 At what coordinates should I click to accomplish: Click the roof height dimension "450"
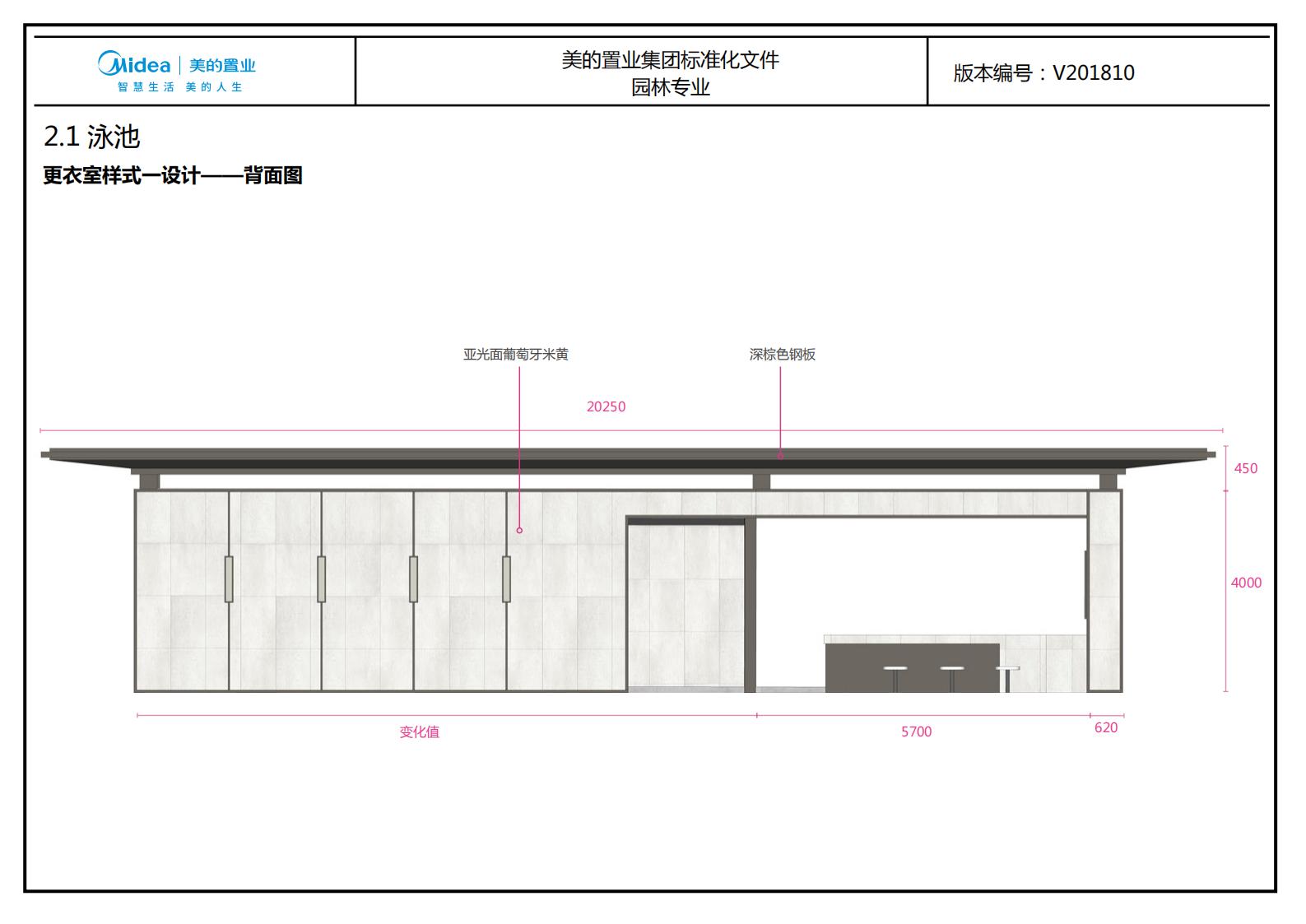pos(1246,468)
